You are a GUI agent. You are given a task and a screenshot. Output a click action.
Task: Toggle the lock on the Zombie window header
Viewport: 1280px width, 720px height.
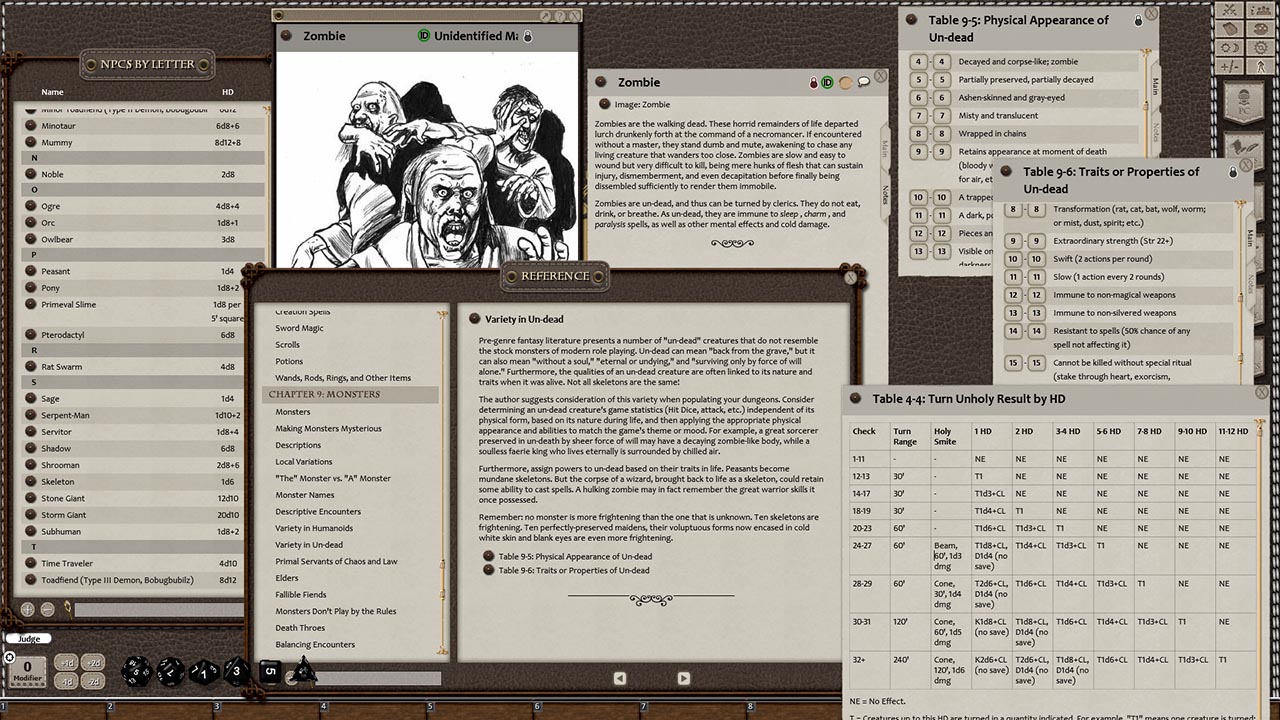[528, 36]
